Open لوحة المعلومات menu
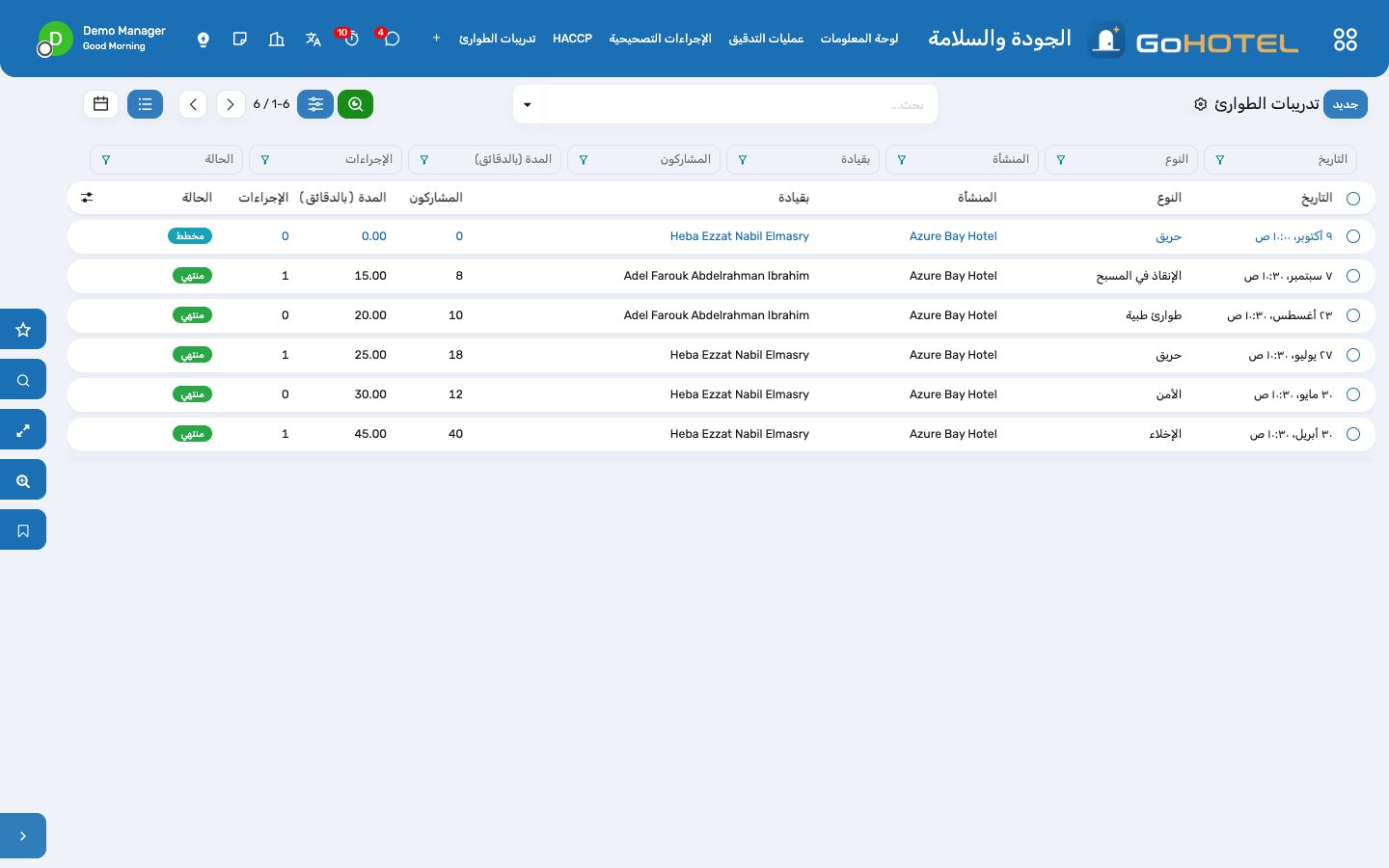 (x=859, y=39)
